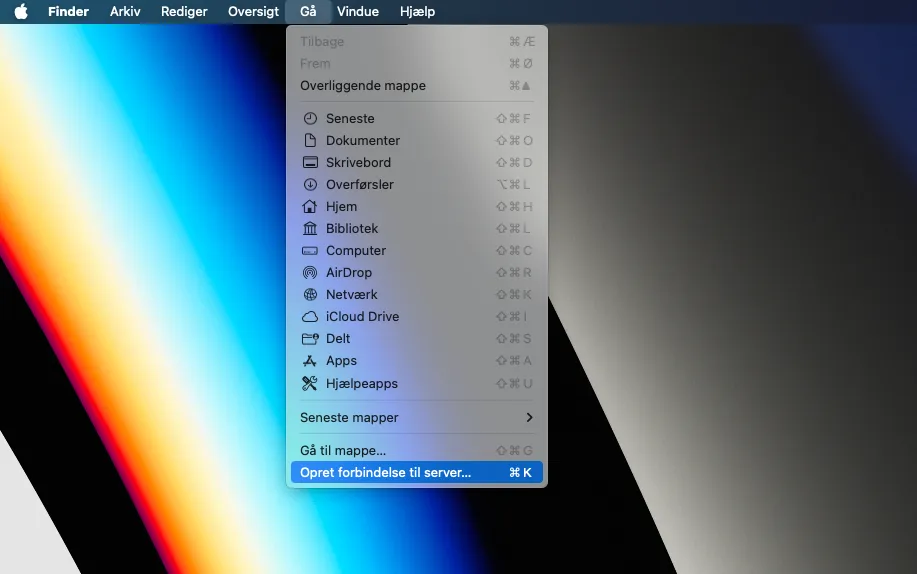Open AirDrop via its radar icon
Image resolution: width=917 pixels, height=574 pixels.
(310, 272)
